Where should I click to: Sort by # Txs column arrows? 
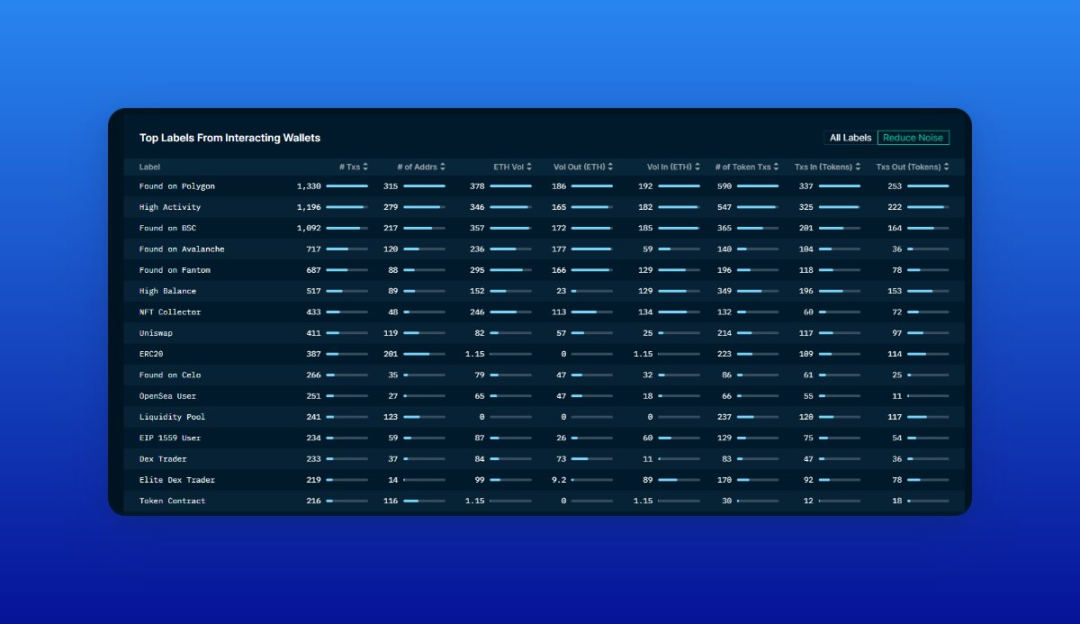click(x=365, y=167)
